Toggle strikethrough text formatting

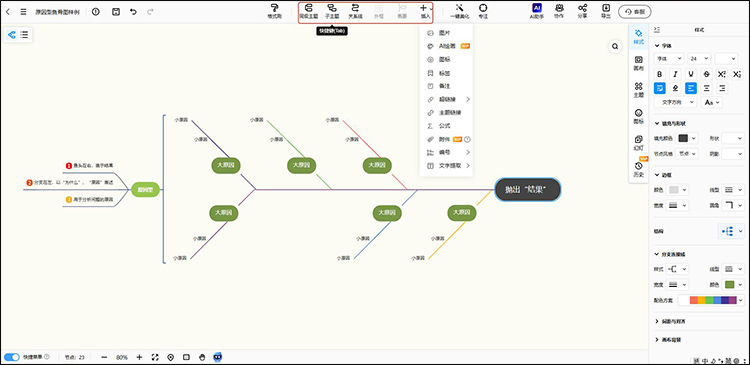706,74
